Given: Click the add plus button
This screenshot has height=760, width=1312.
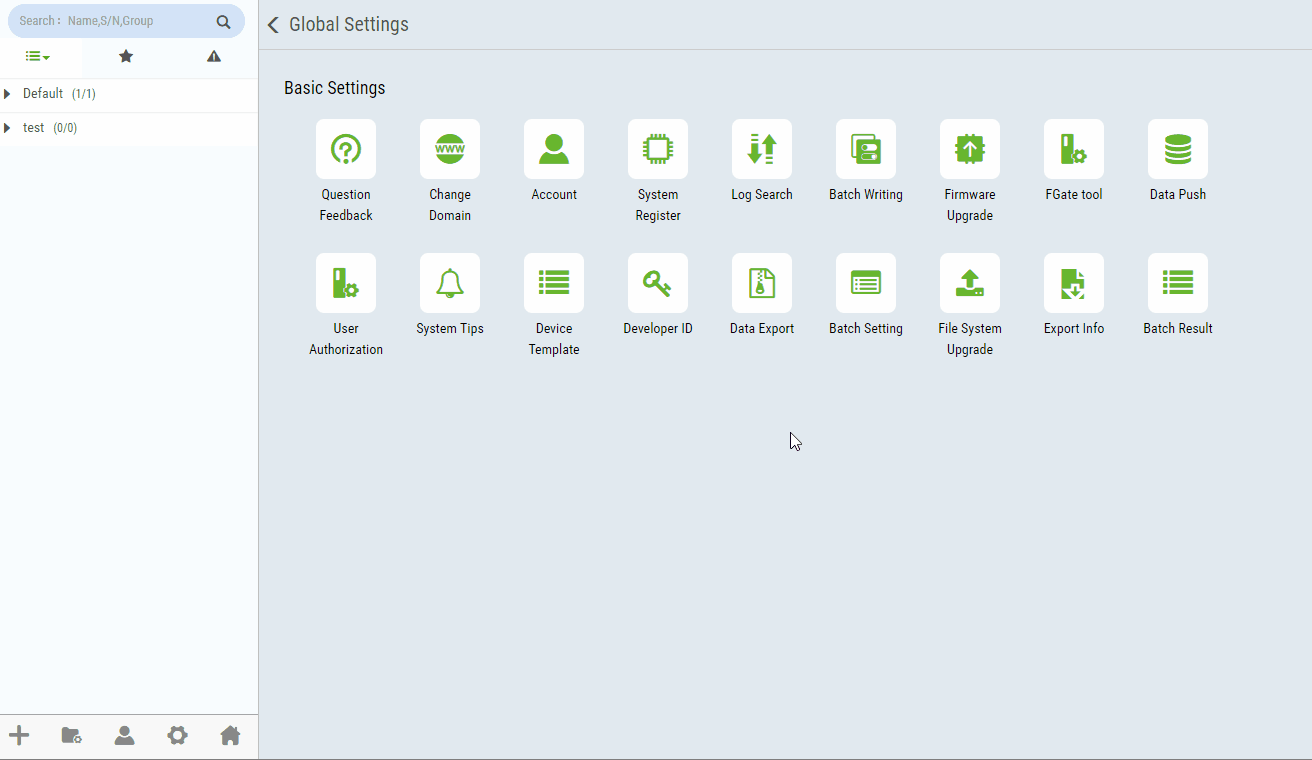Looking at the screenshot, I should tap(19, 736).
